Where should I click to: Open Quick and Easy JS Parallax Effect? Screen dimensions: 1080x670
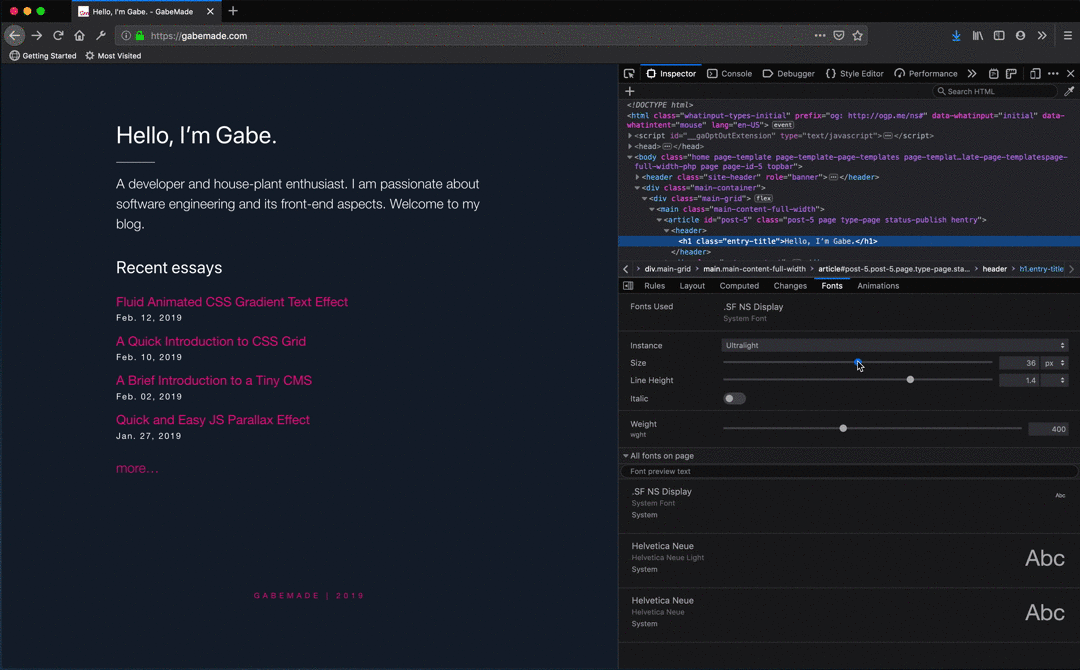[213, 419]
